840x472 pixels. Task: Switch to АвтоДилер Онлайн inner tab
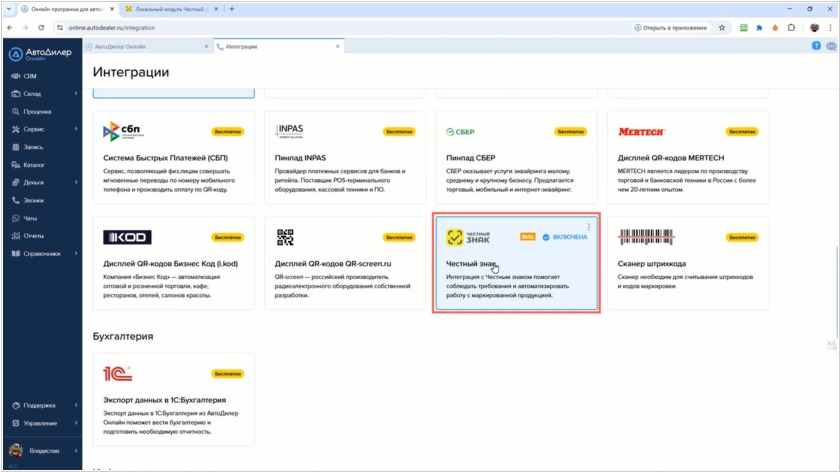pos(147,47)
